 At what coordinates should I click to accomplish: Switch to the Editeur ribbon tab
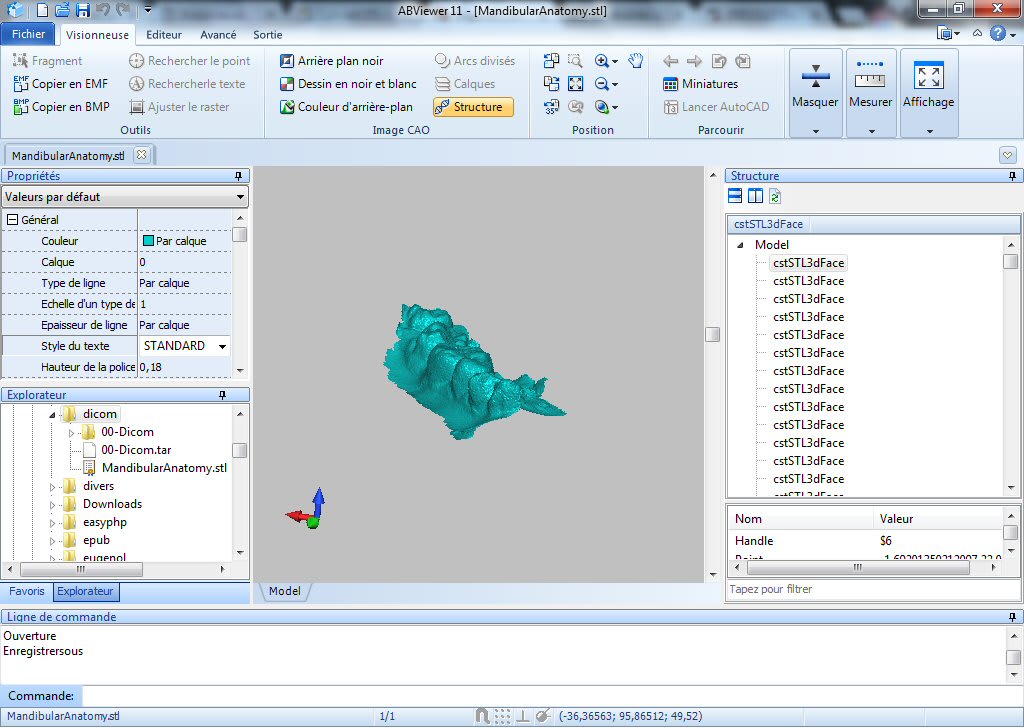pyautogui.click(x=164, y=34)
